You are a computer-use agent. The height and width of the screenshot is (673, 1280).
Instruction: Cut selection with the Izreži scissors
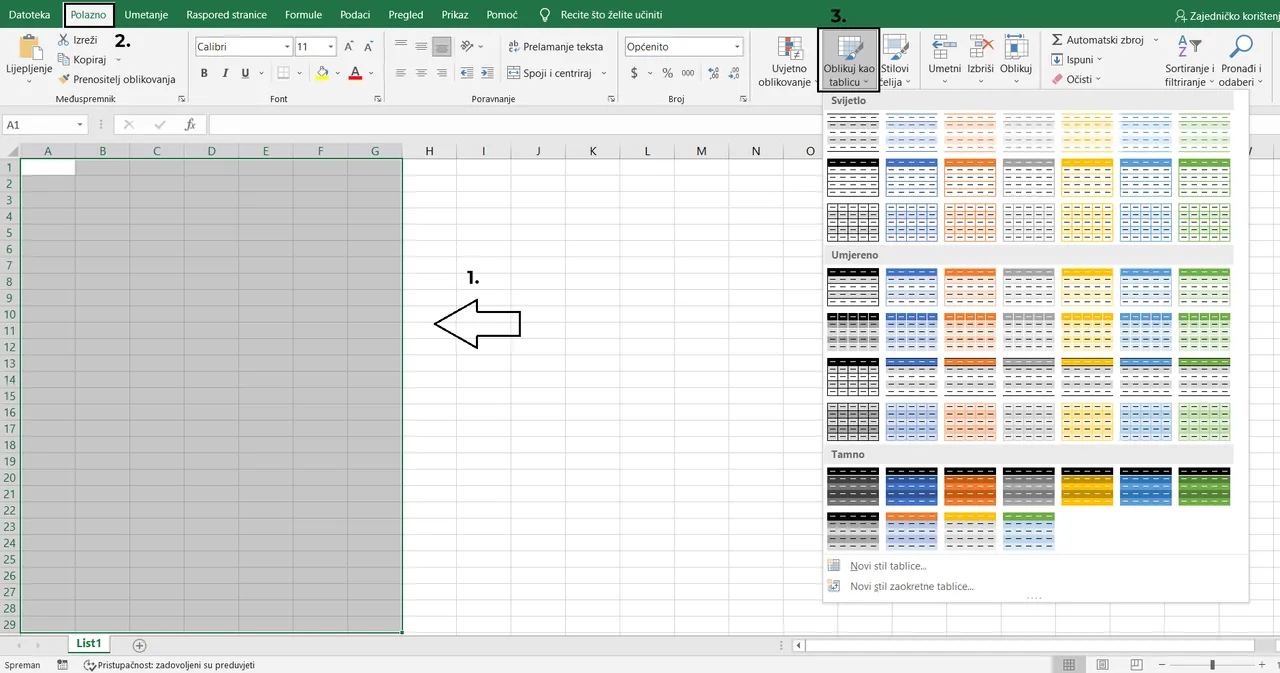click(77, 40)
